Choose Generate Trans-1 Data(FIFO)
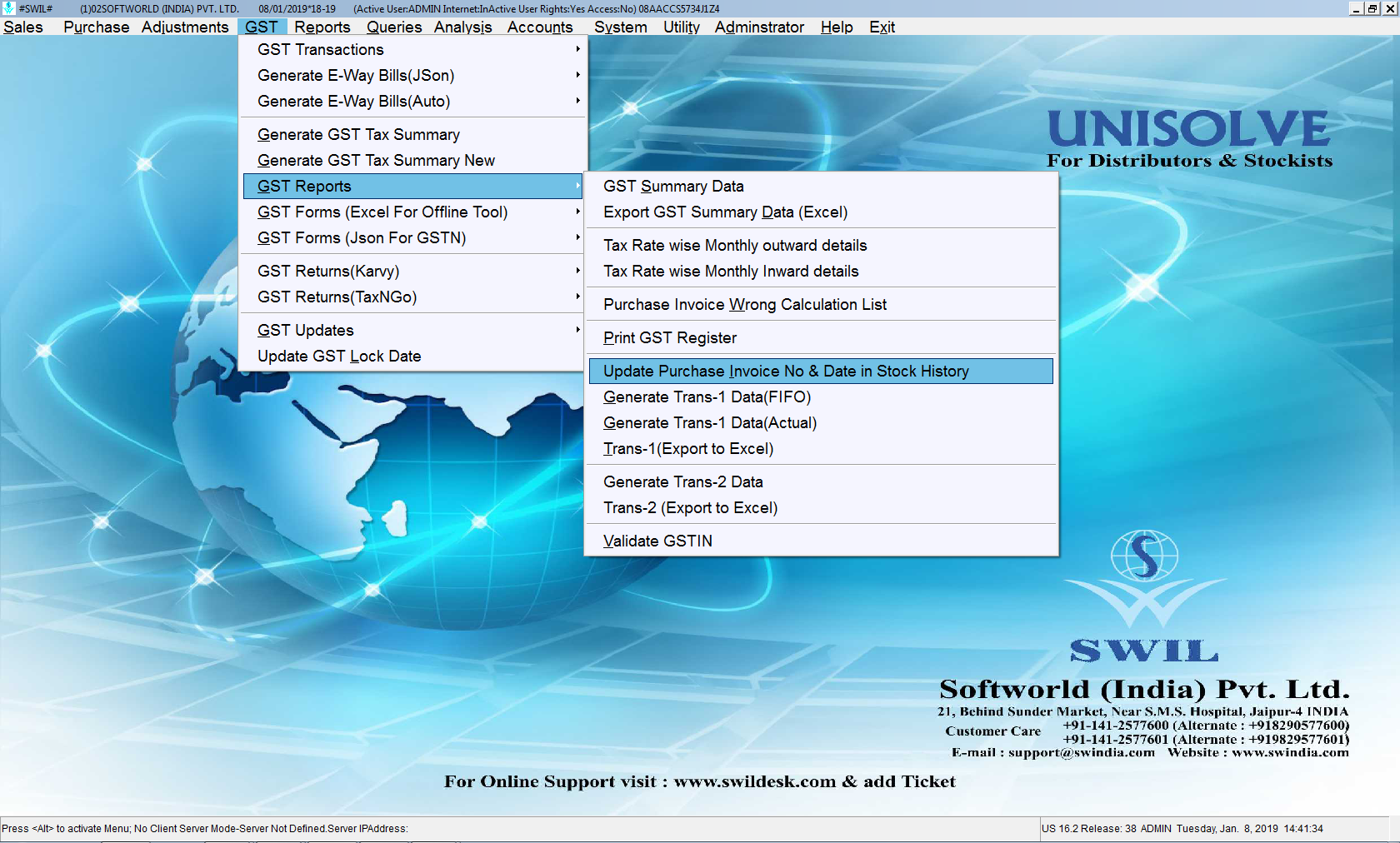 (821, 397)
